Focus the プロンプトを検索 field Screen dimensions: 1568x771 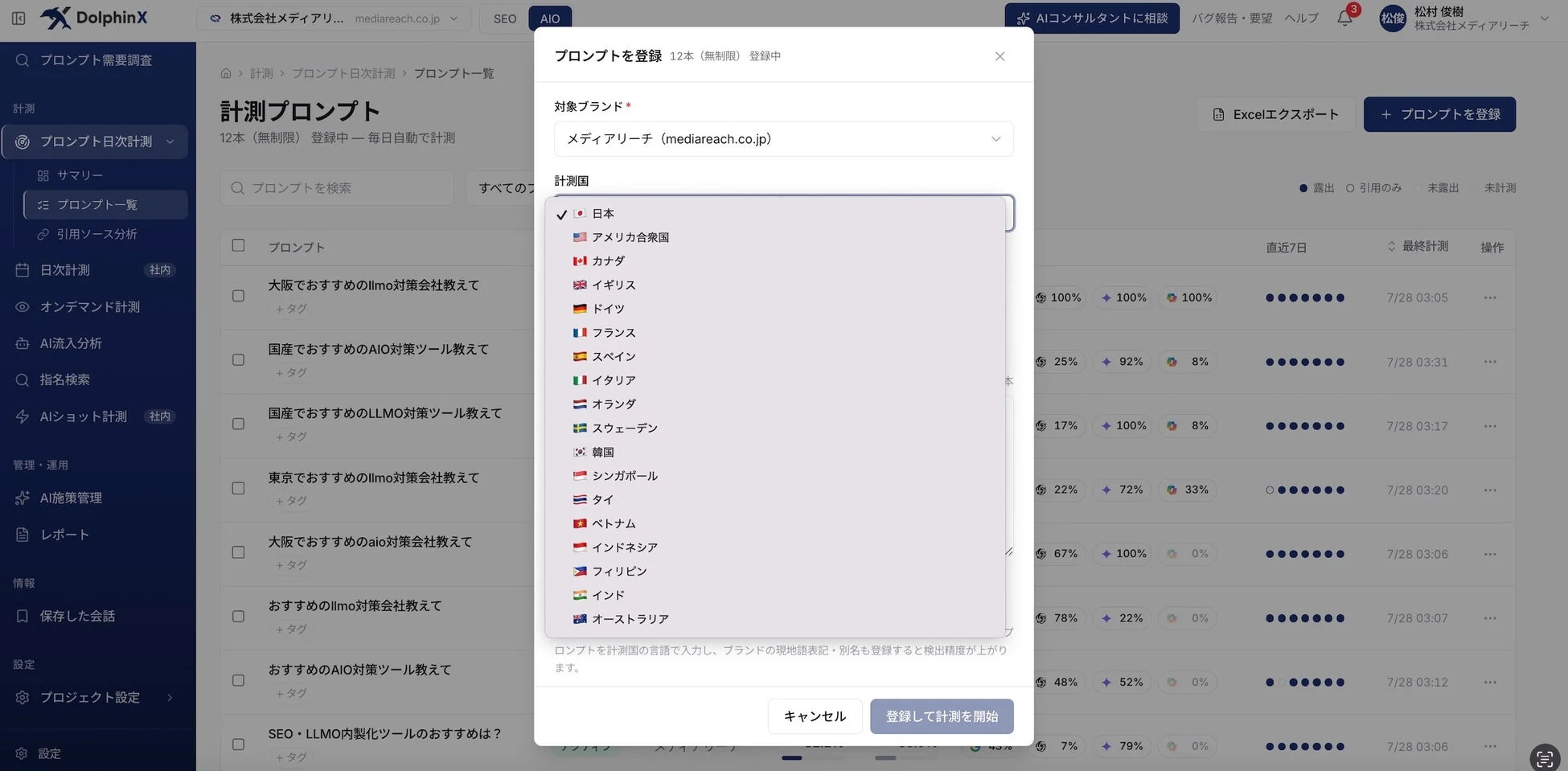tap(337, 187)
